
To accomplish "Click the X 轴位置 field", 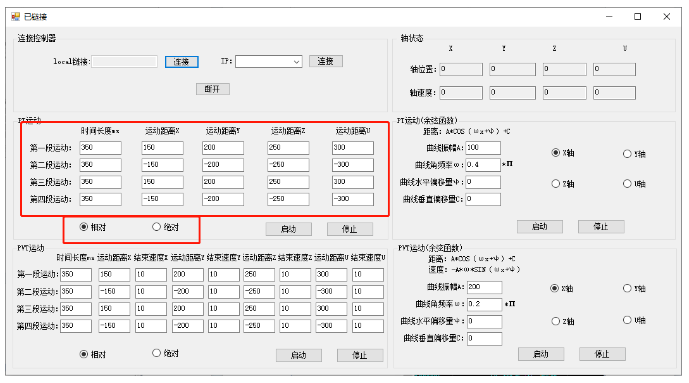I will point(461,69).
